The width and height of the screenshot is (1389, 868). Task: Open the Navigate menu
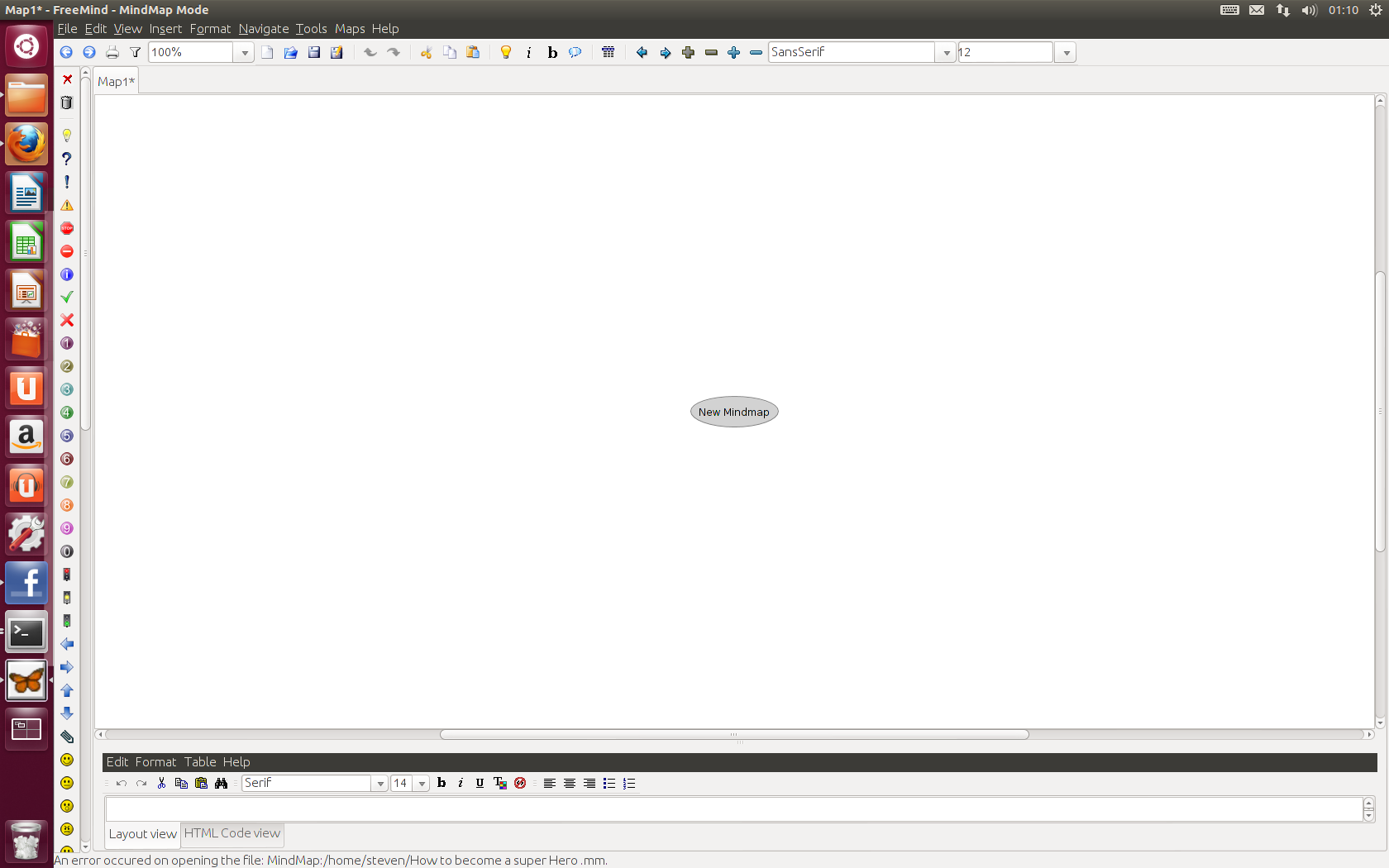pyautogui.click(x=263, y=28)
